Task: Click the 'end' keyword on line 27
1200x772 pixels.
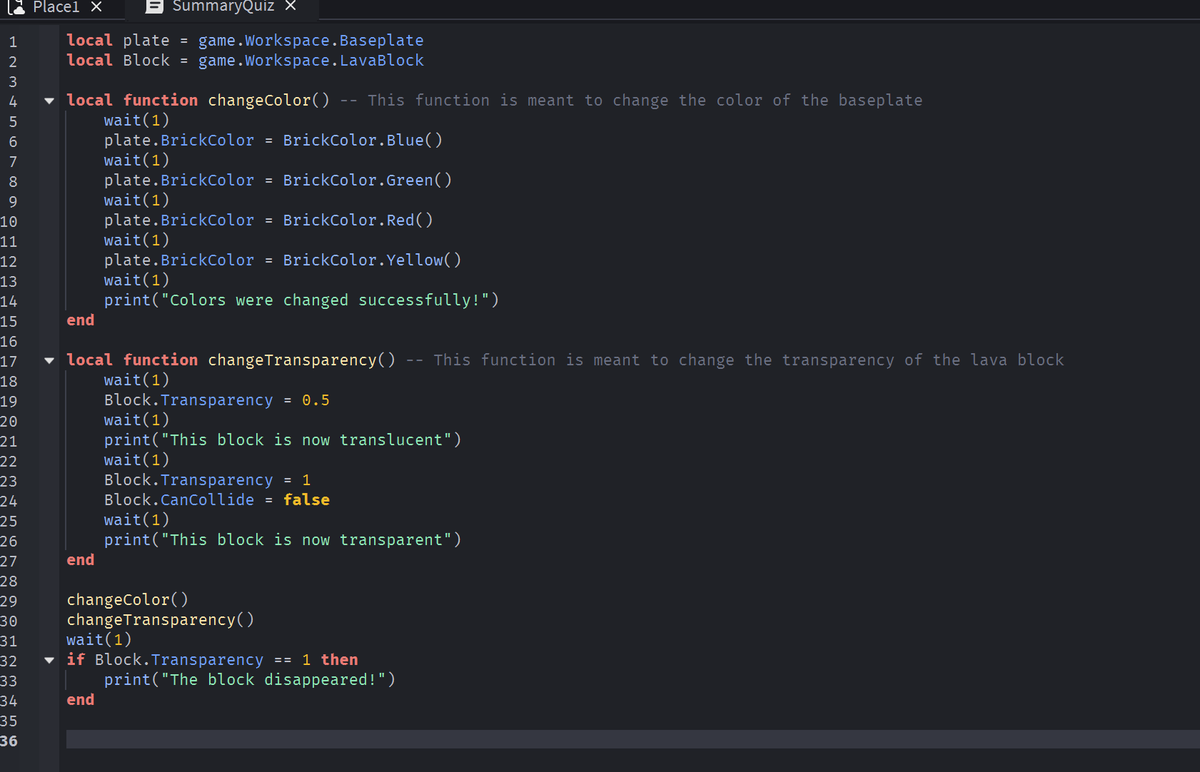Action: 80,560
